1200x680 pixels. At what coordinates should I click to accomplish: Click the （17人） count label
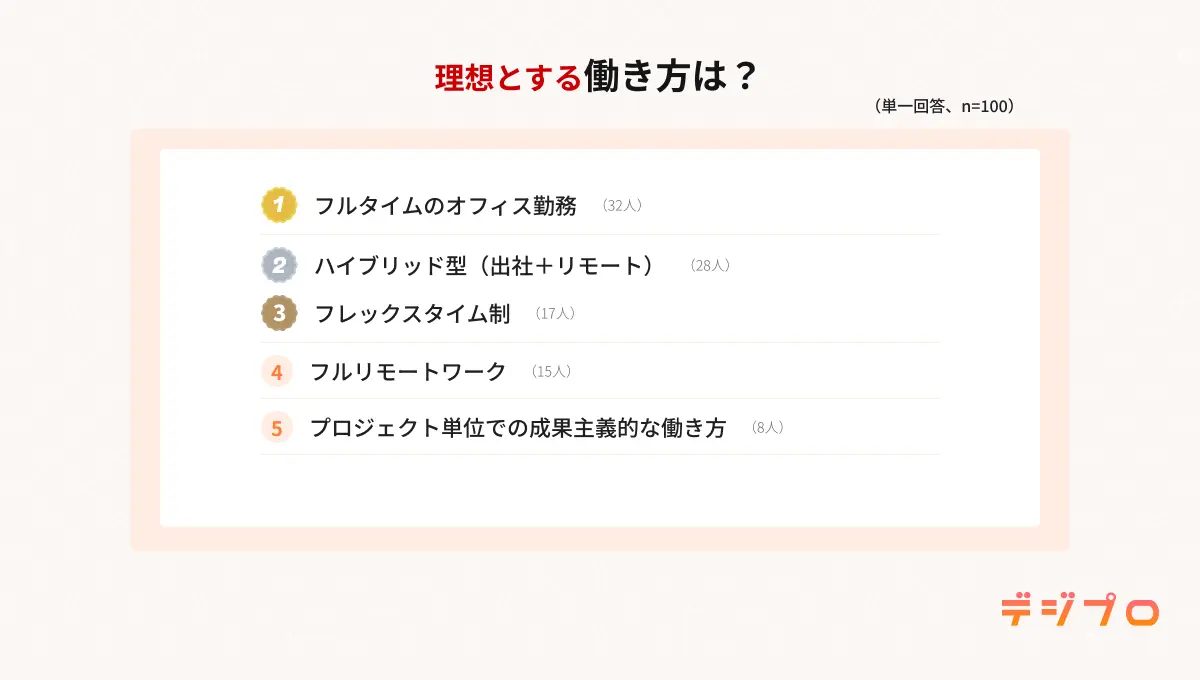tap(554, 314)
